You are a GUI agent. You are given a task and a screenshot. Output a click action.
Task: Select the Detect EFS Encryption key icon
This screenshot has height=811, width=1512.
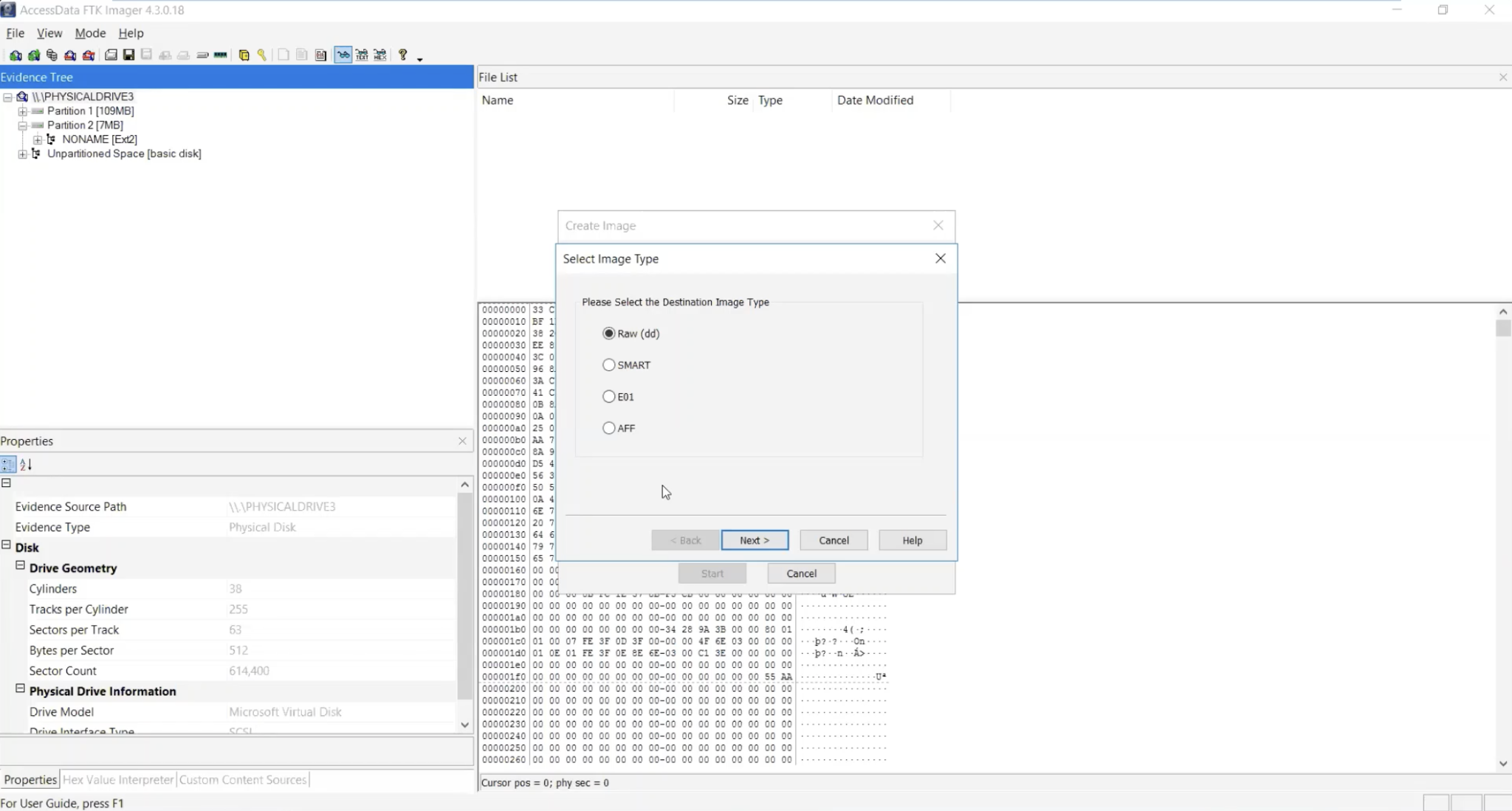click(x=262, y=55)
